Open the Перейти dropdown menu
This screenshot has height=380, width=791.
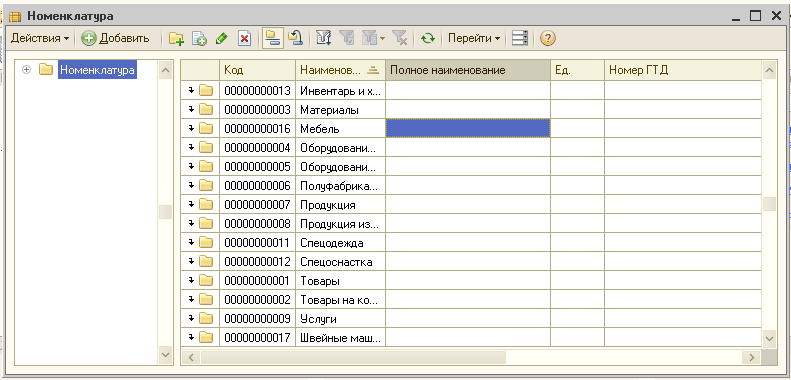(474, 38)
